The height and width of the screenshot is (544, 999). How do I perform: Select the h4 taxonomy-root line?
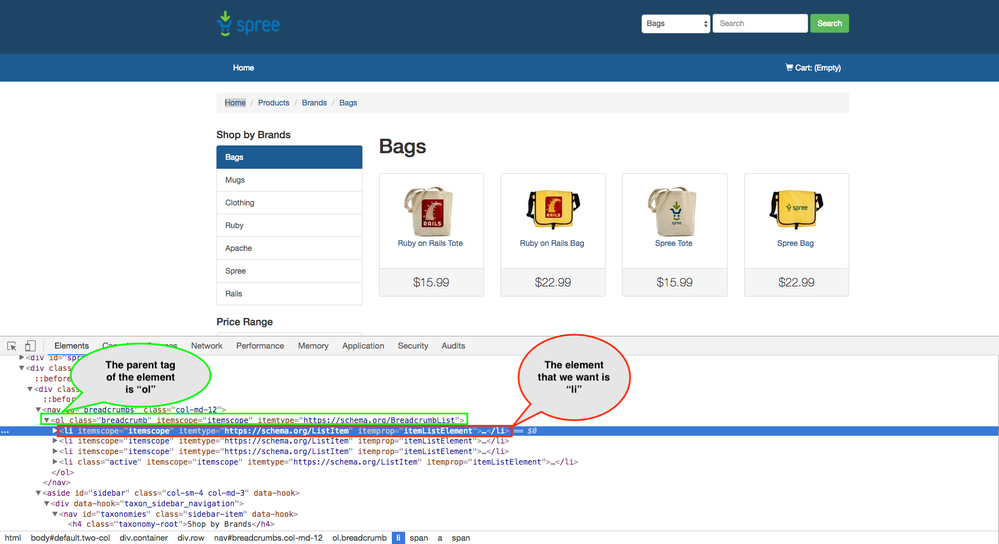171,524
